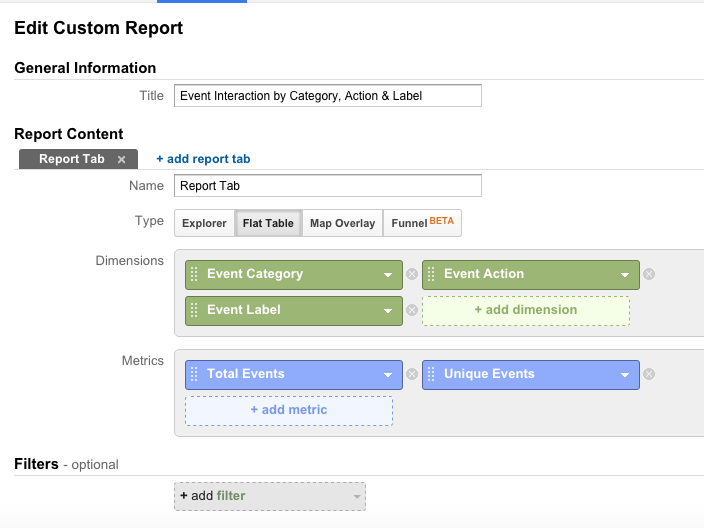Open the add filter dropdown
The width and height of the screenshot is (704, 528).
coord(270,496)
